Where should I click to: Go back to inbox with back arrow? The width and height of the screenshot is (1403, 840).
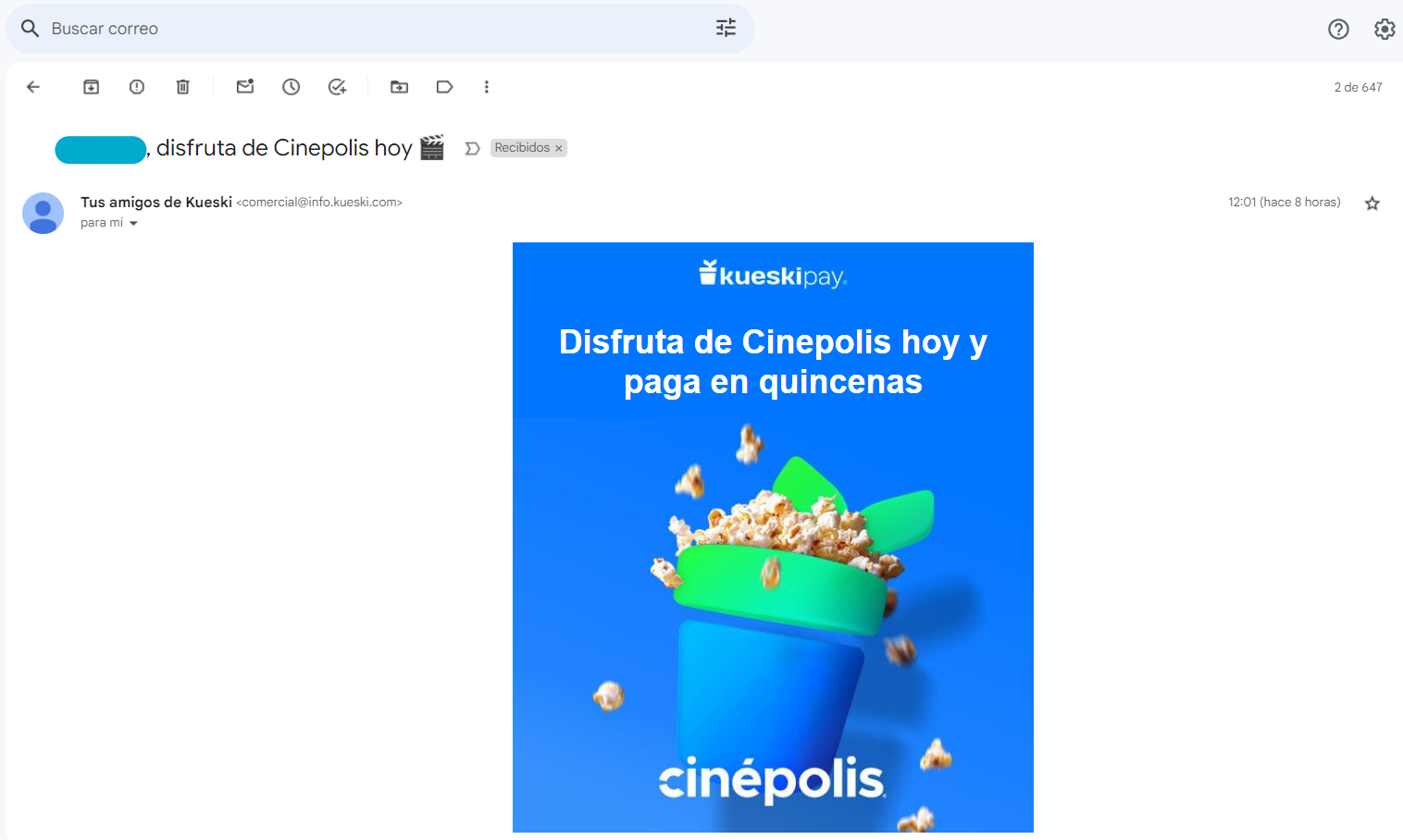click(x=33, y=87)
